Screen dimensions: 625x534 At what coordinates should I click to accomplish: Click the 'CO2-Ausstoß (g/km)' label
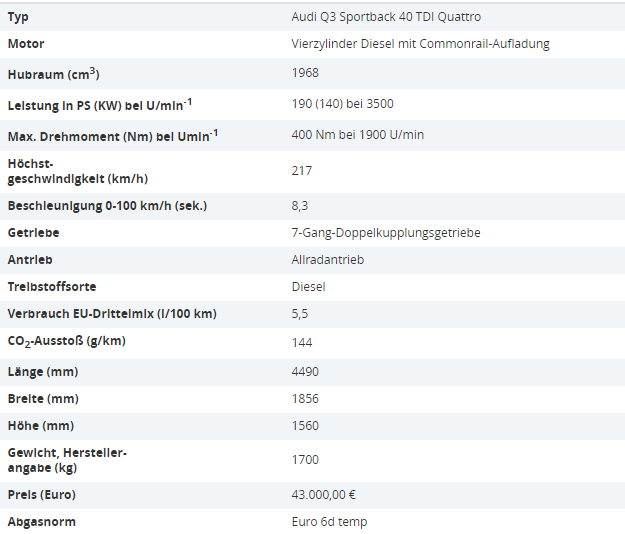(67, 342)
